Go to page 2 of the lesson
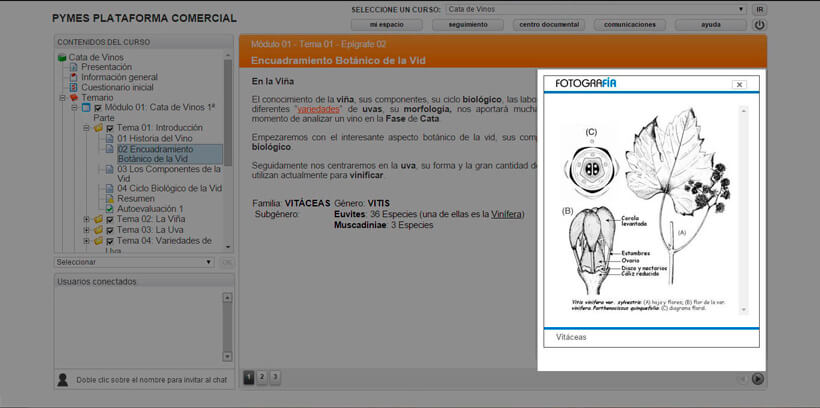This screenshot has height=408, width=820. click(262, 377)
